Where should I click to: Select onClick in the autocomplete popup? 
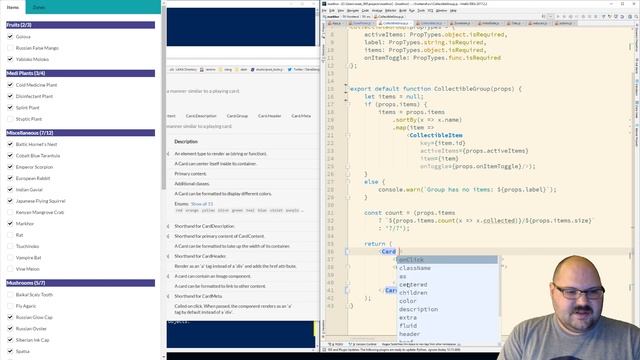[447, 260]
